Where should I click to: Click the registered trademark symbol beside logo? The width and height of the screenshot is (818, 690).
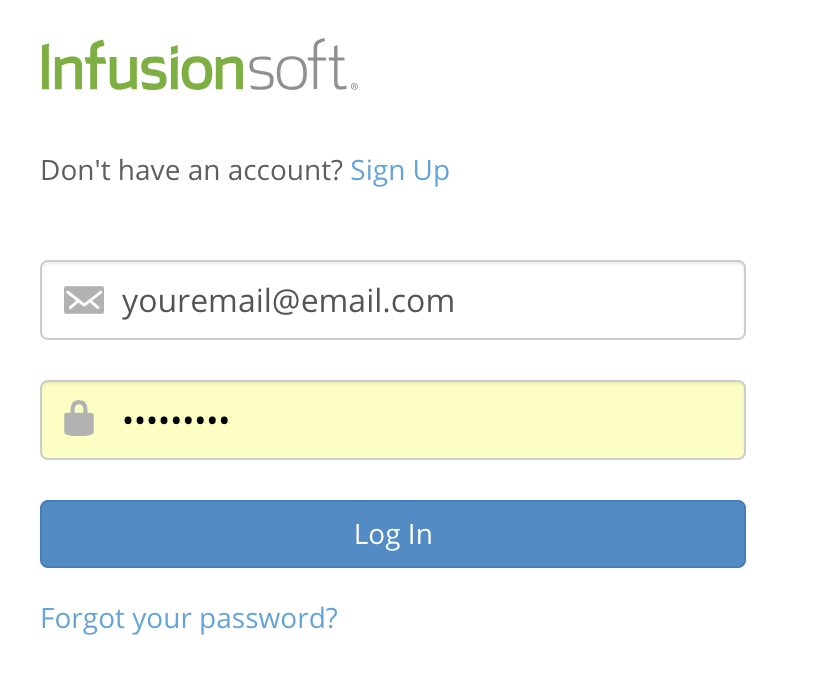tap(354, 87)
